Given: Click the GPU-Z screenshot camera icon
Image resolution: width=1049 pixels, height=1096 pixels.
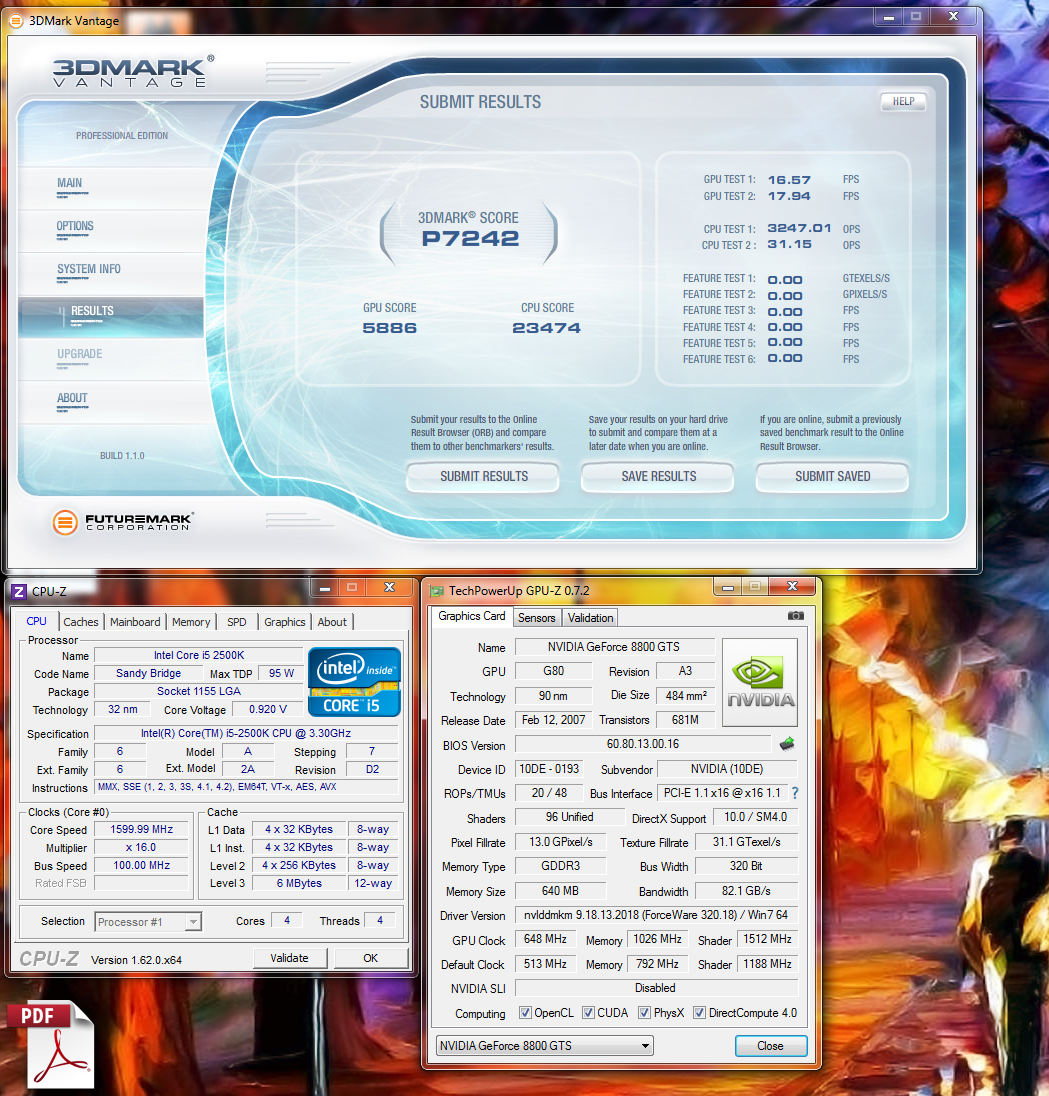Looking at the screenshot, I should click(795, 616).
